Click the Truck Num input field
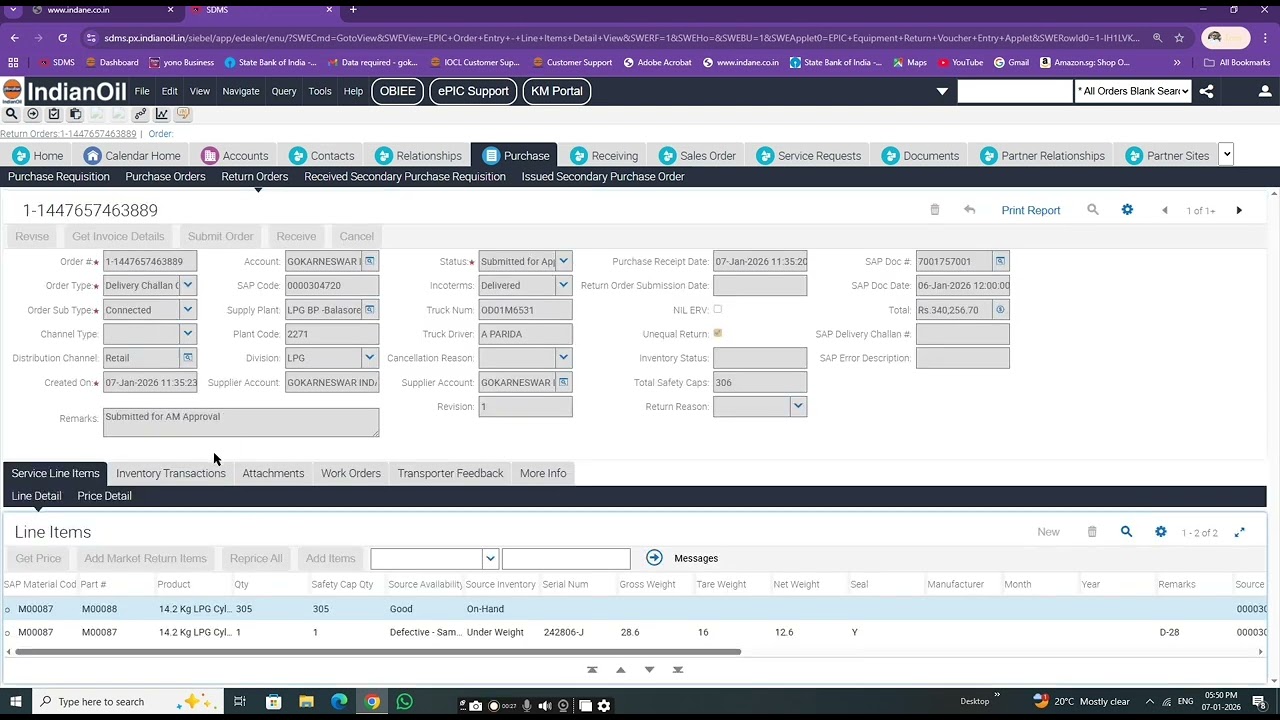 coord(525,310)
